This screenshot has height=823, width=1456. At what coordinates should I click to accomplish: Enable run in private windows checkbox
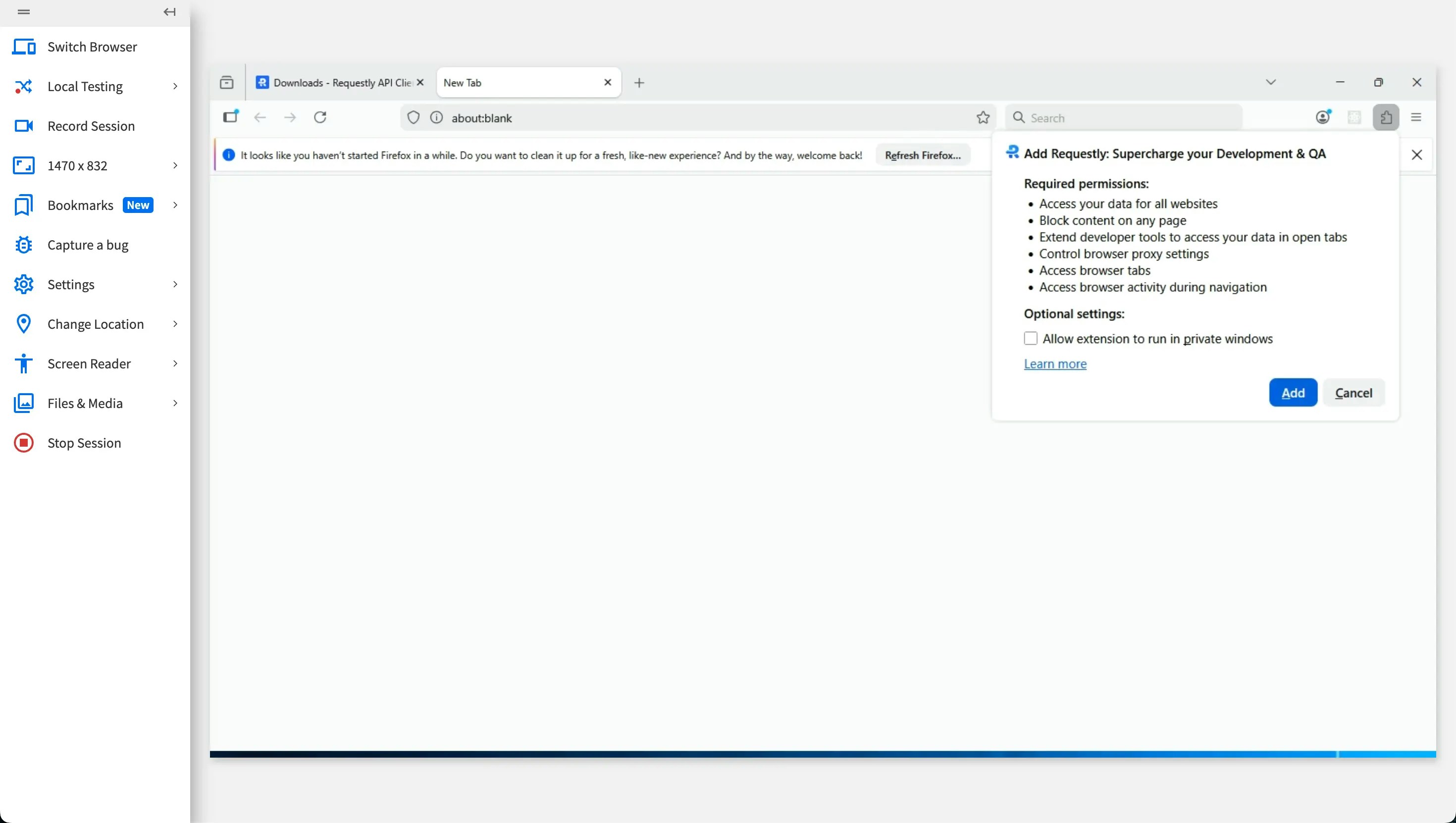[1031, 339]
